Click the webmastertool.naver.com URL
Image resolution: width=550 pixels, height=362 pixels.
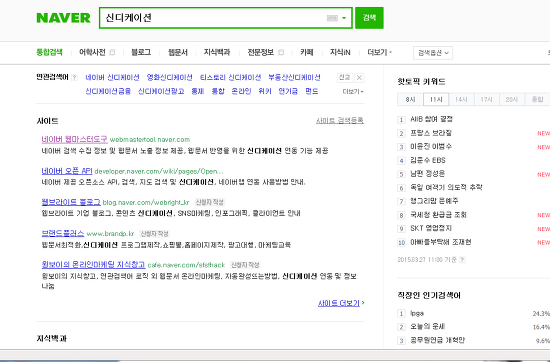(x=150, y=140)
